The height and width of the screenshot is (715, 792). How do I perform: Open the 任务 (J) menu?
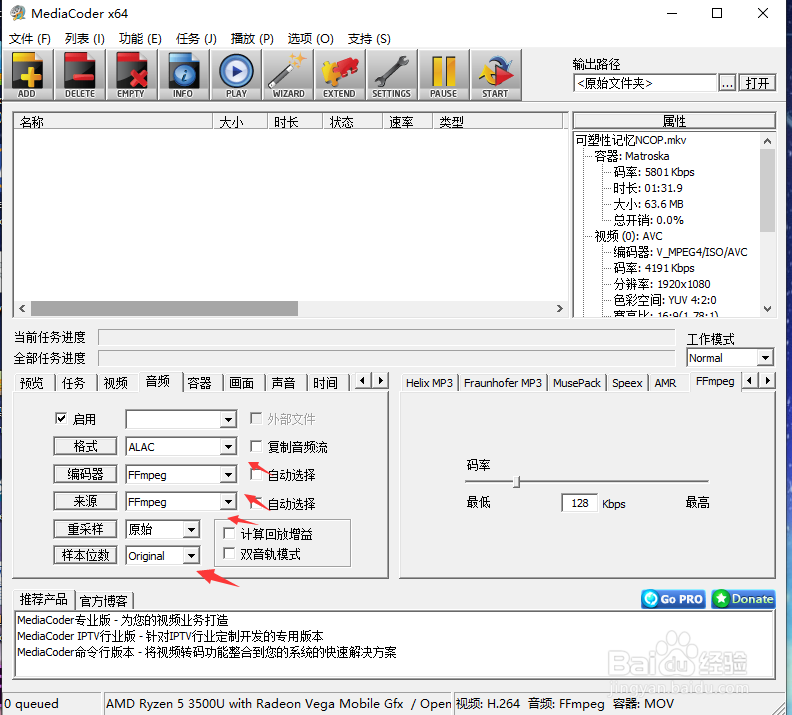[x=196, y=39]
